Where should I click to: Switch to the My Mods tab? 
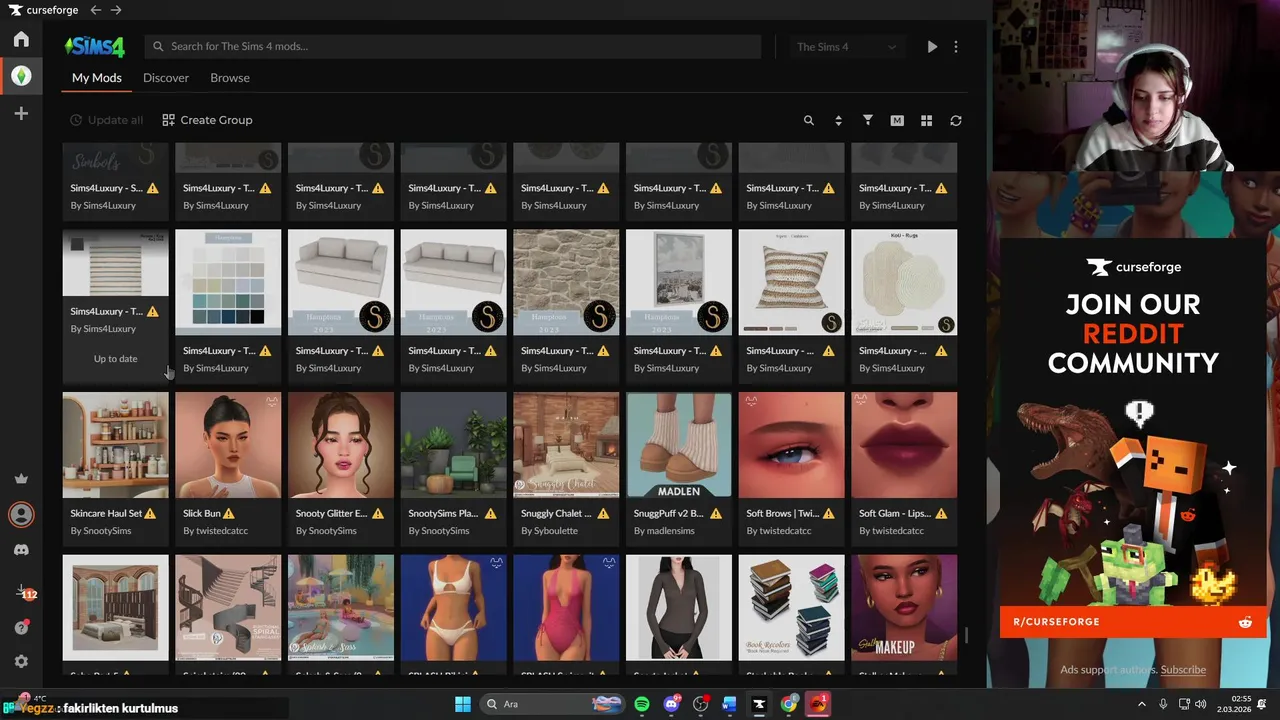97,78
